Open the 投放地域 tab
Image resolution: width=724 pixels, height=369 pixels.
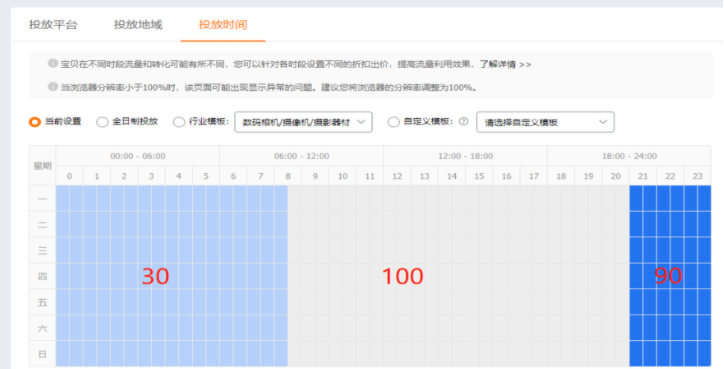[x=138, y=24]
